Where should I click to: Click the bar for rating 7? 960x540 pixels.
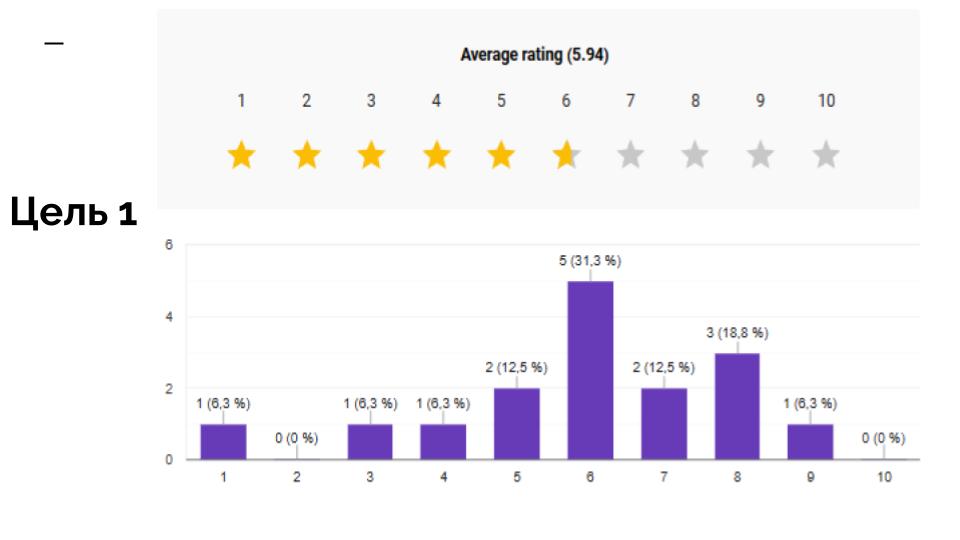tap(664, 424)
